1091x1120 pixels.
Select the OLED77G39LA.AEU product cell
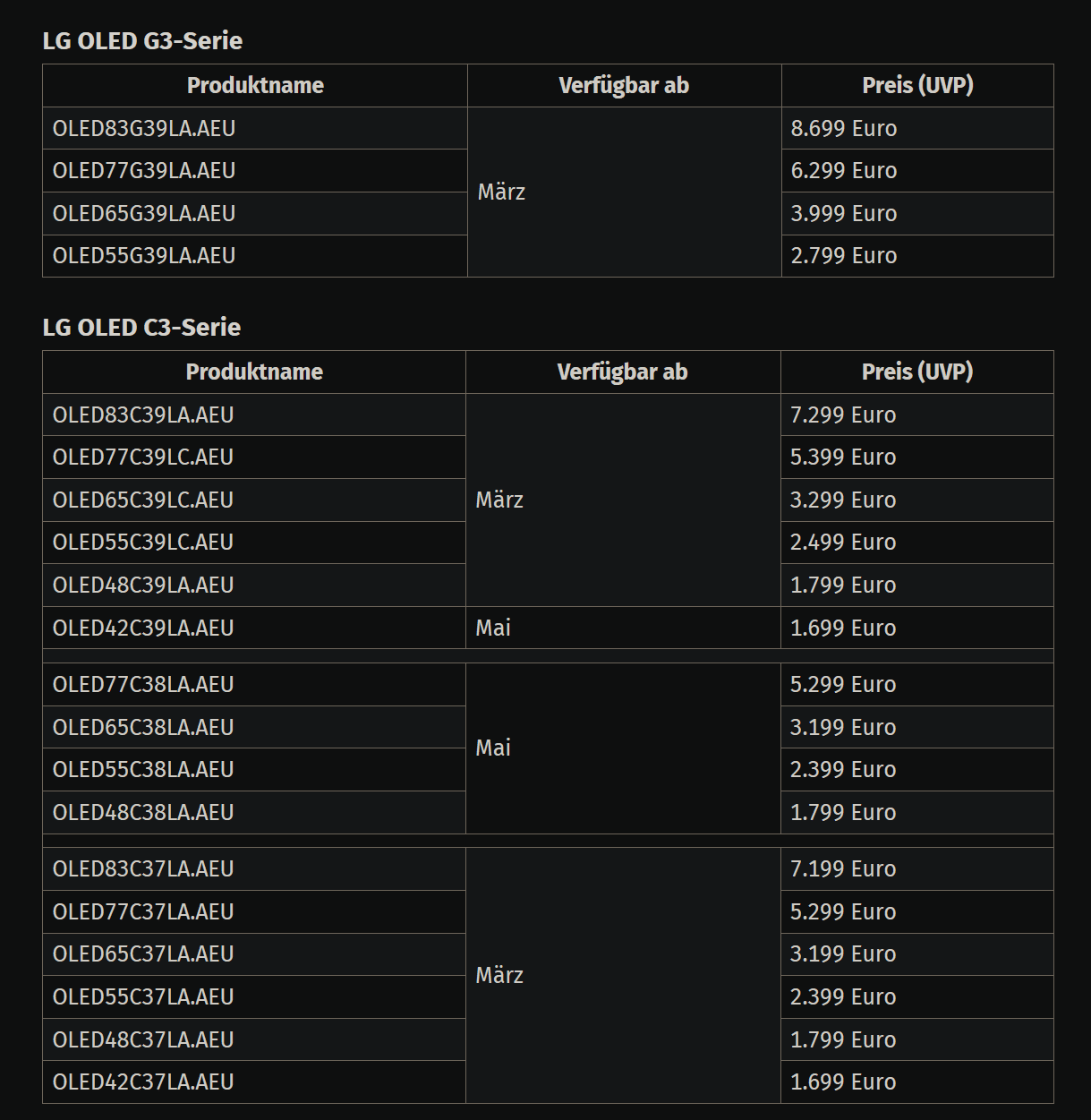coord(255,170)
